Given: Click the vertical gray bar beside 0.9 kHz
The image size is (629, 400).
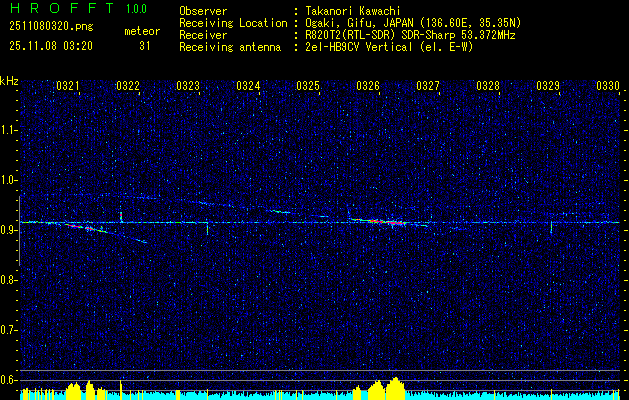Looking at the screenshot, I should click(x=19, y=231).
